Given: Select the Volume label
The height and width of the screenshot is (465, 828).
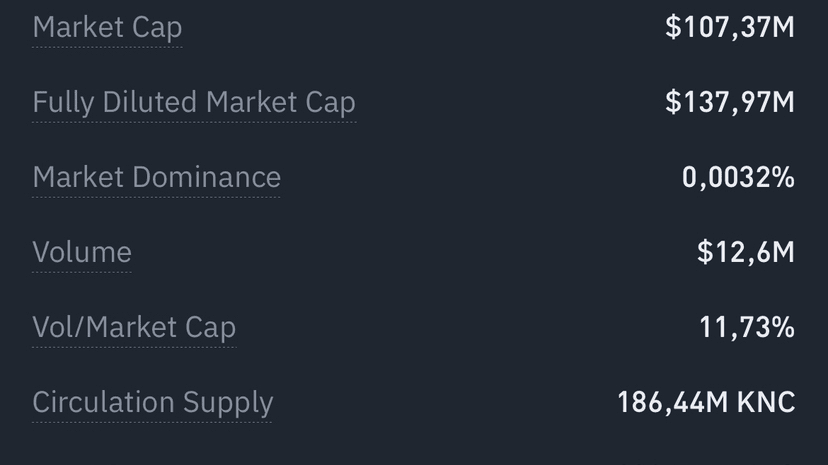Looking at the screenshot, I should point(82,252).
